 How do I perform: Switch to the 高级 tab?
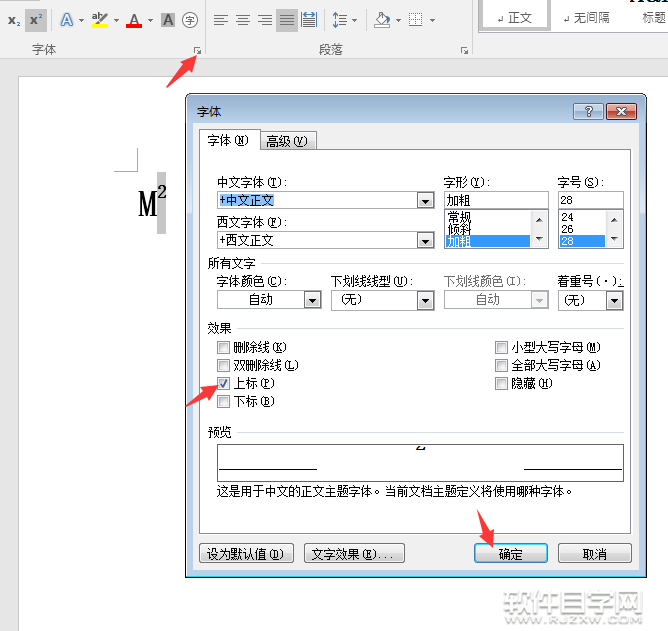point(287,141)
